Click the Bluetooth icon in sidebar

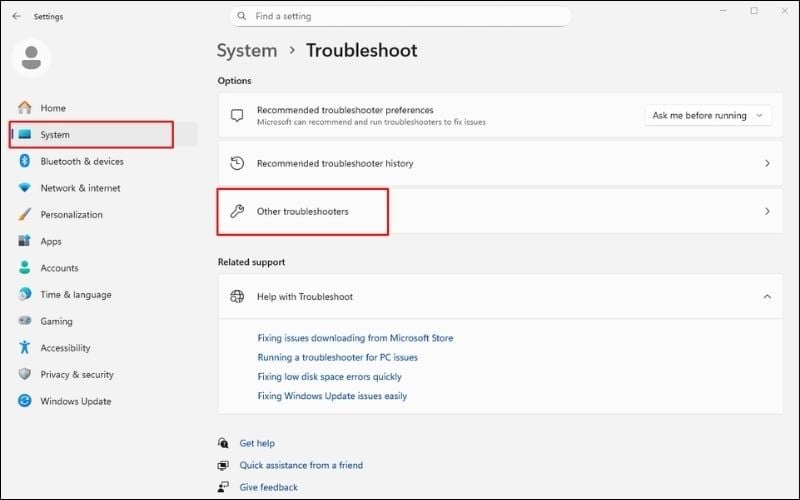pos(24,161)
